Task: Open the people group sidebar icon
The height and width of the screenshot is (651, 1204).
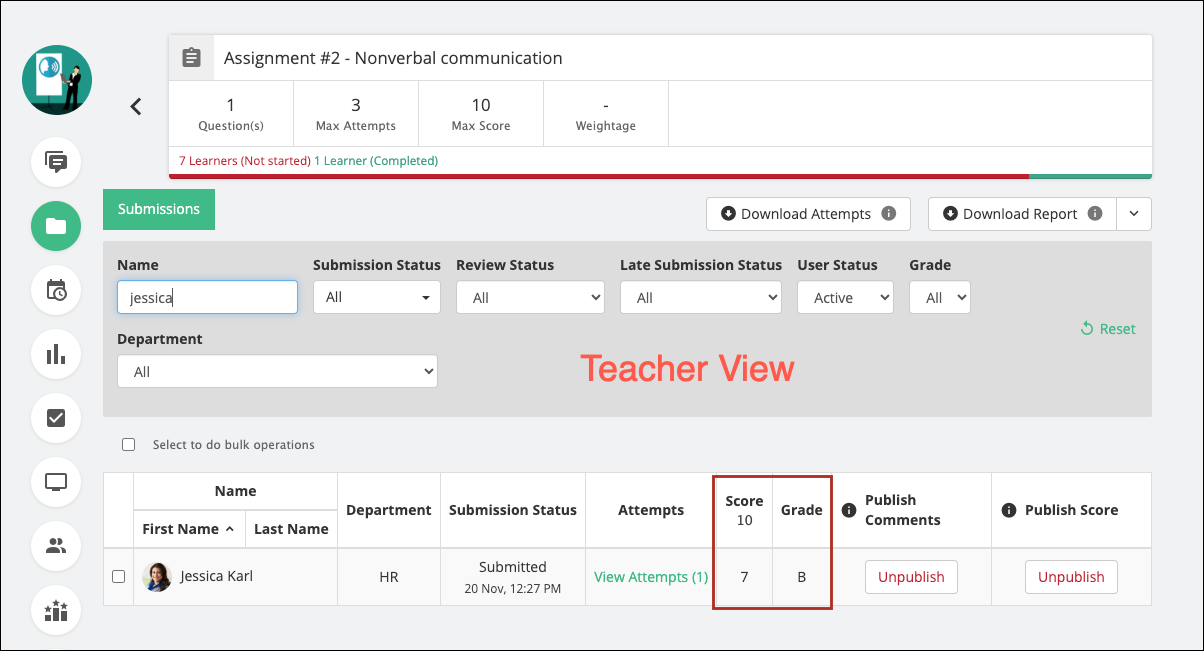Action: (56, 546)
